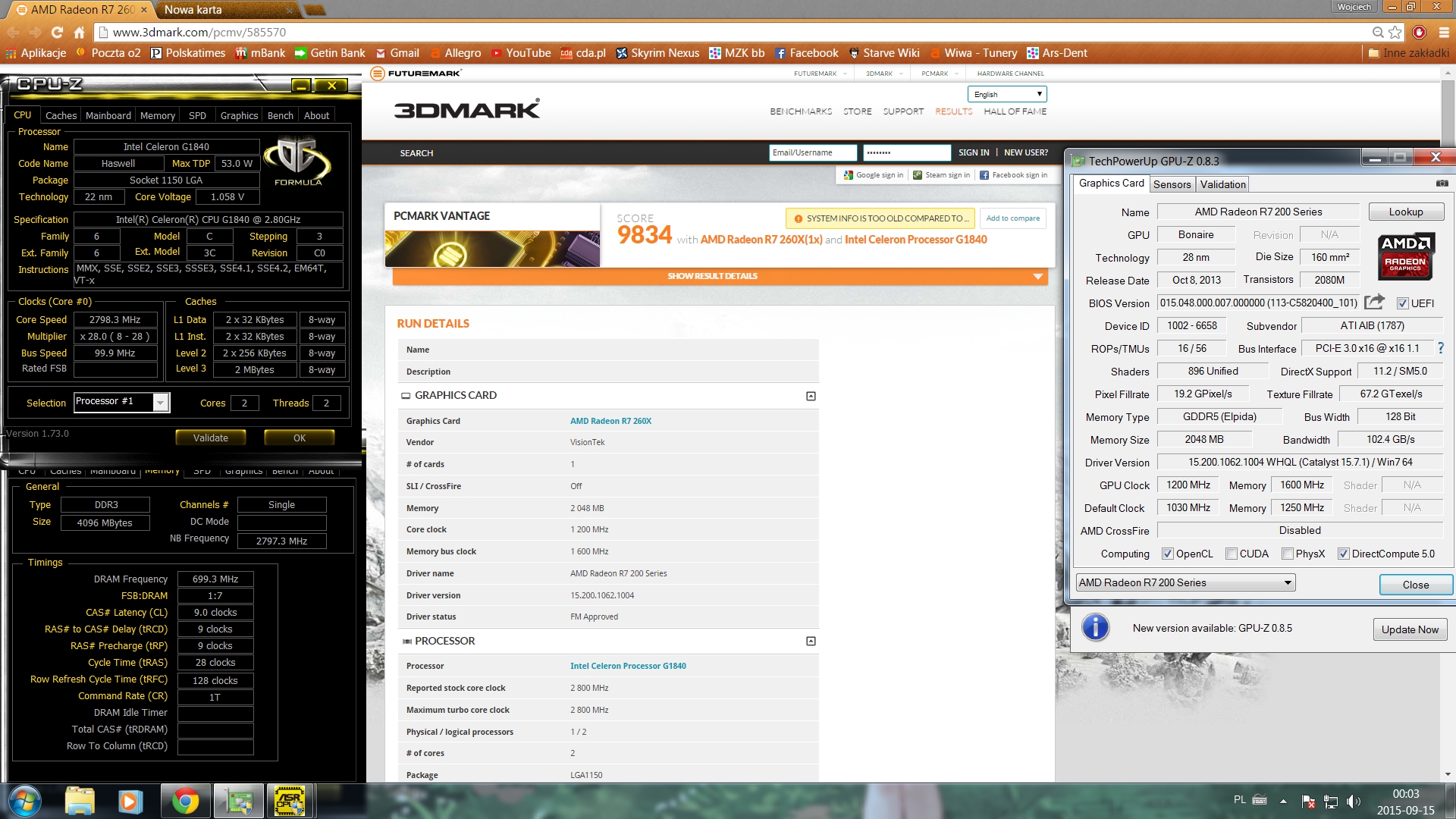Screen dimensions: 1456x819
Task: Click Steam sign in icon link
Action: (x=941, y=175)
